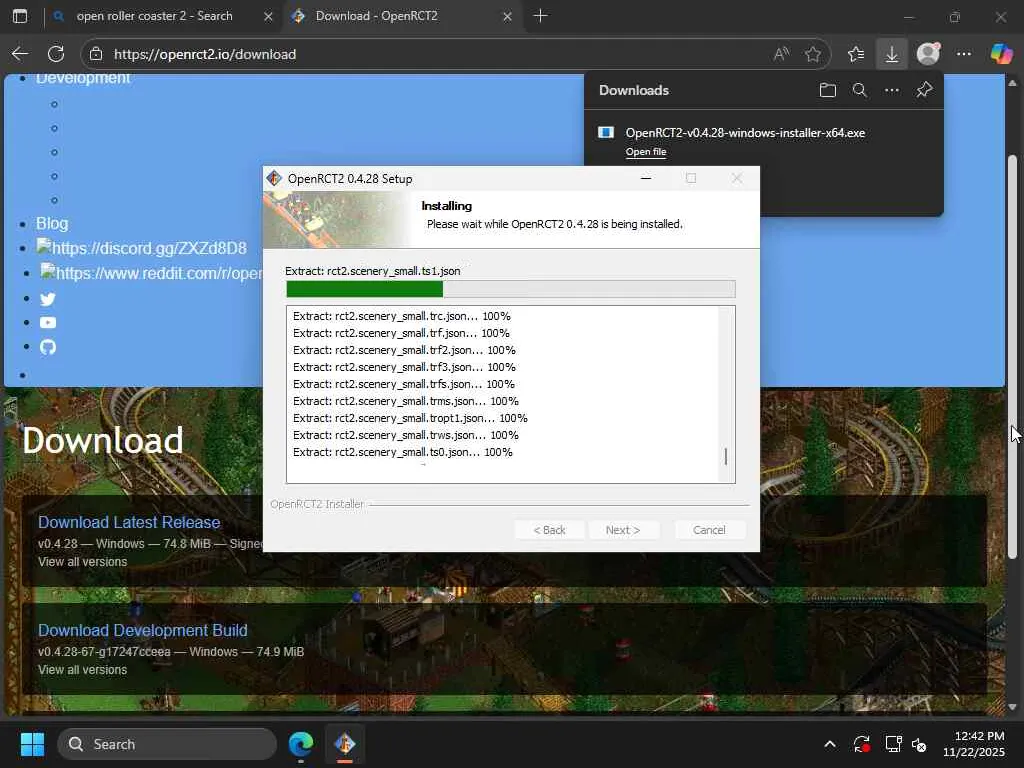Show hidden system tray icons

point(829,744)
